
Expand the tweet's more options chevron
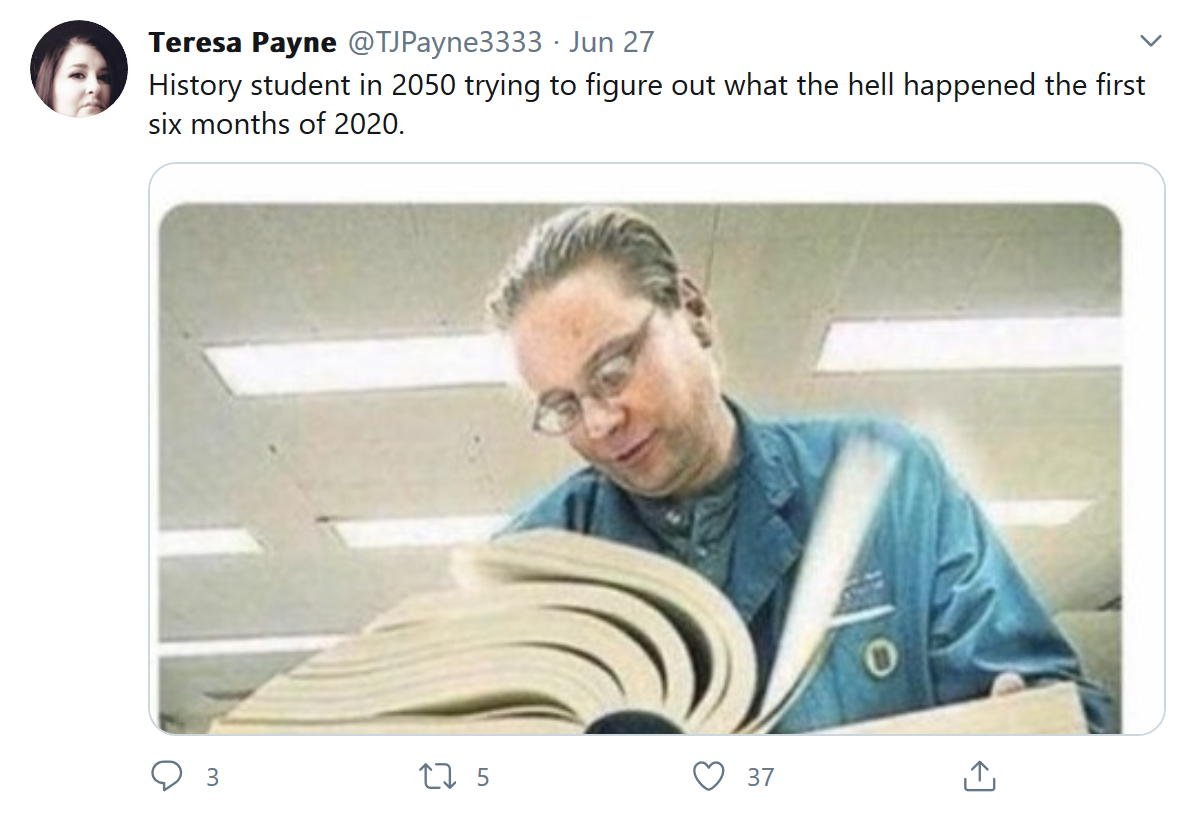click(1150, 40)
